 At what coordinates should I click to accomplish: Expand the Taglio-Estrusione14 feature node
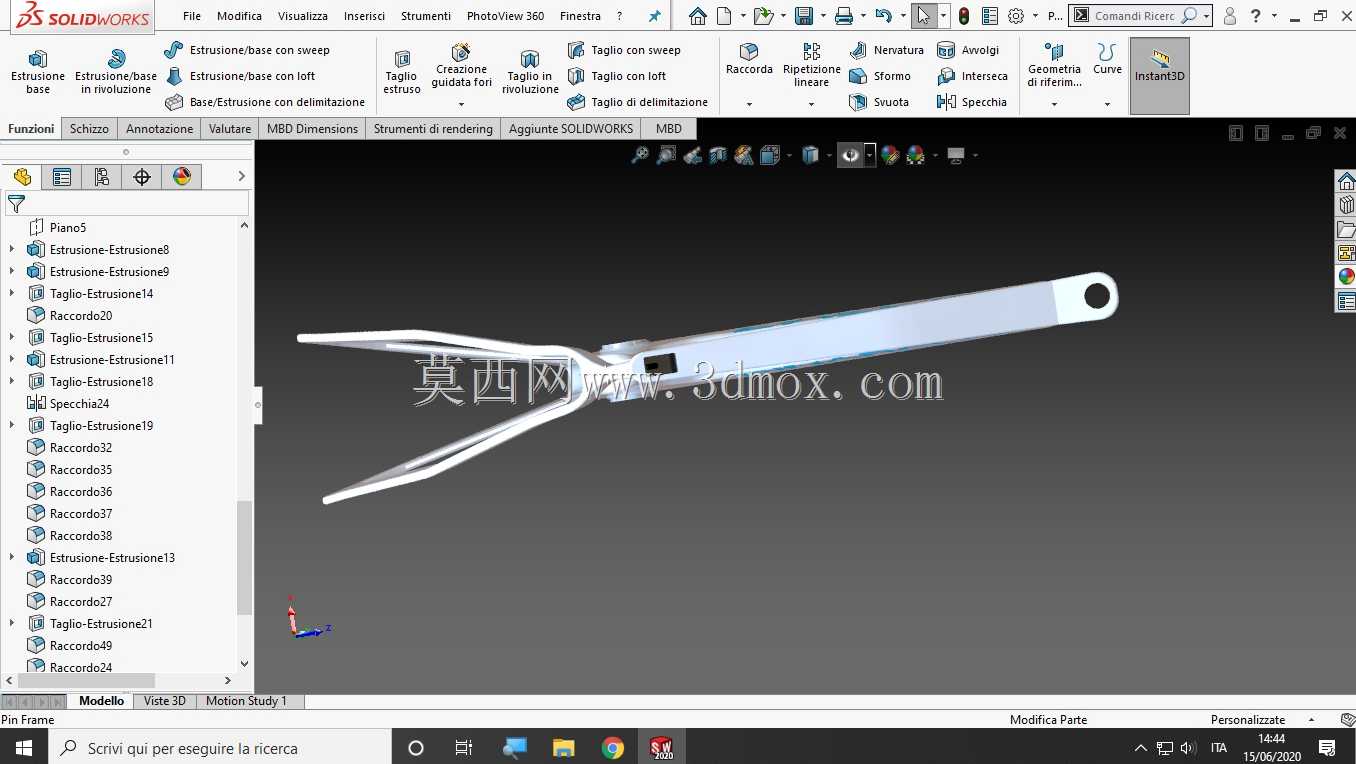tap(12, 294)
